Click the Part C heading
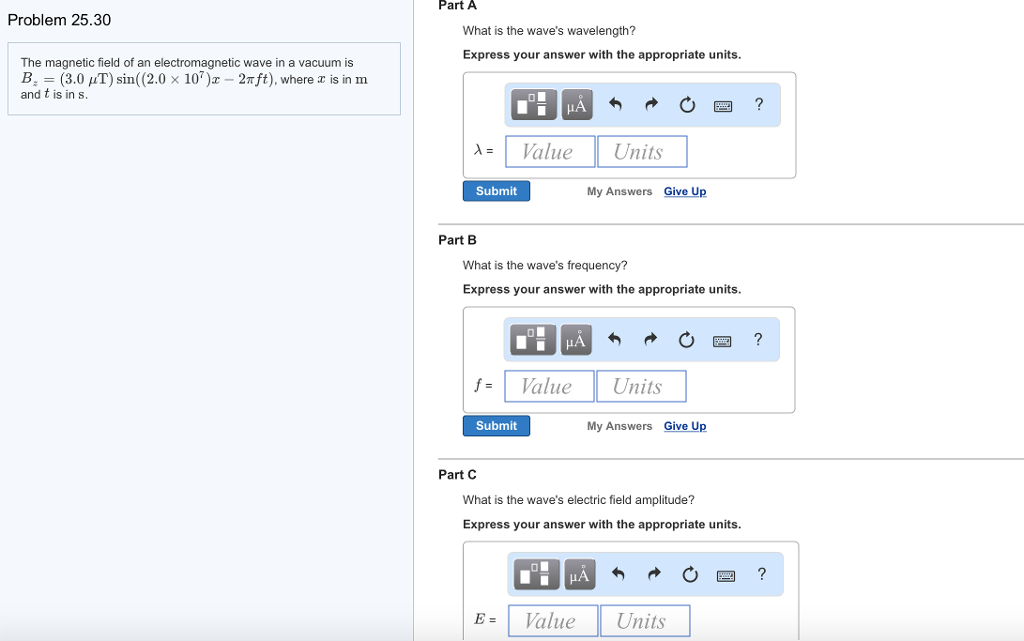The width and height of the screenshot is (1024, 641). [457, 475]
